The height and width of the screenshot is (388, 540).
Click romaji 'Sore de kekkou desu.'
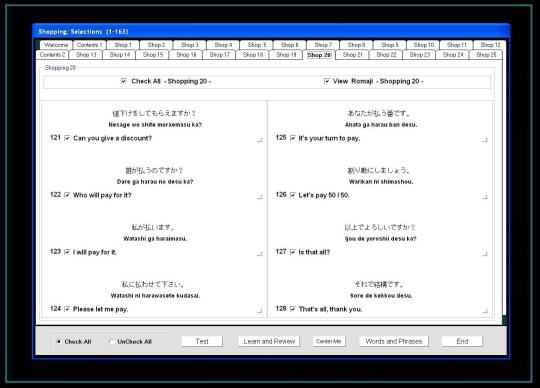pyautogui.click(x=381, y=296)
